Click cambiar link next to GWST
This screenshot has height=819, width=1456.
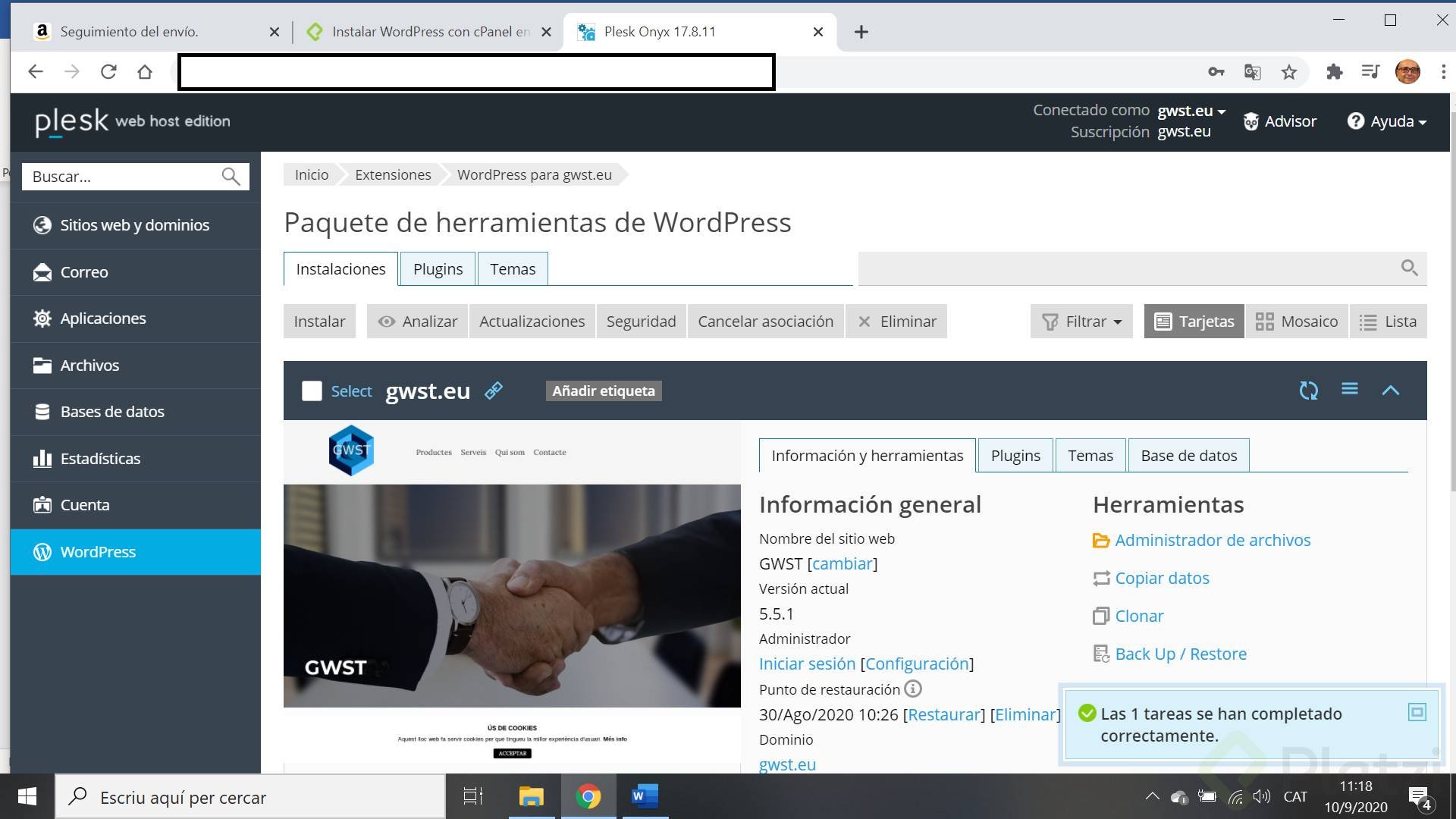pyautogui.click(x=843, y=564)
